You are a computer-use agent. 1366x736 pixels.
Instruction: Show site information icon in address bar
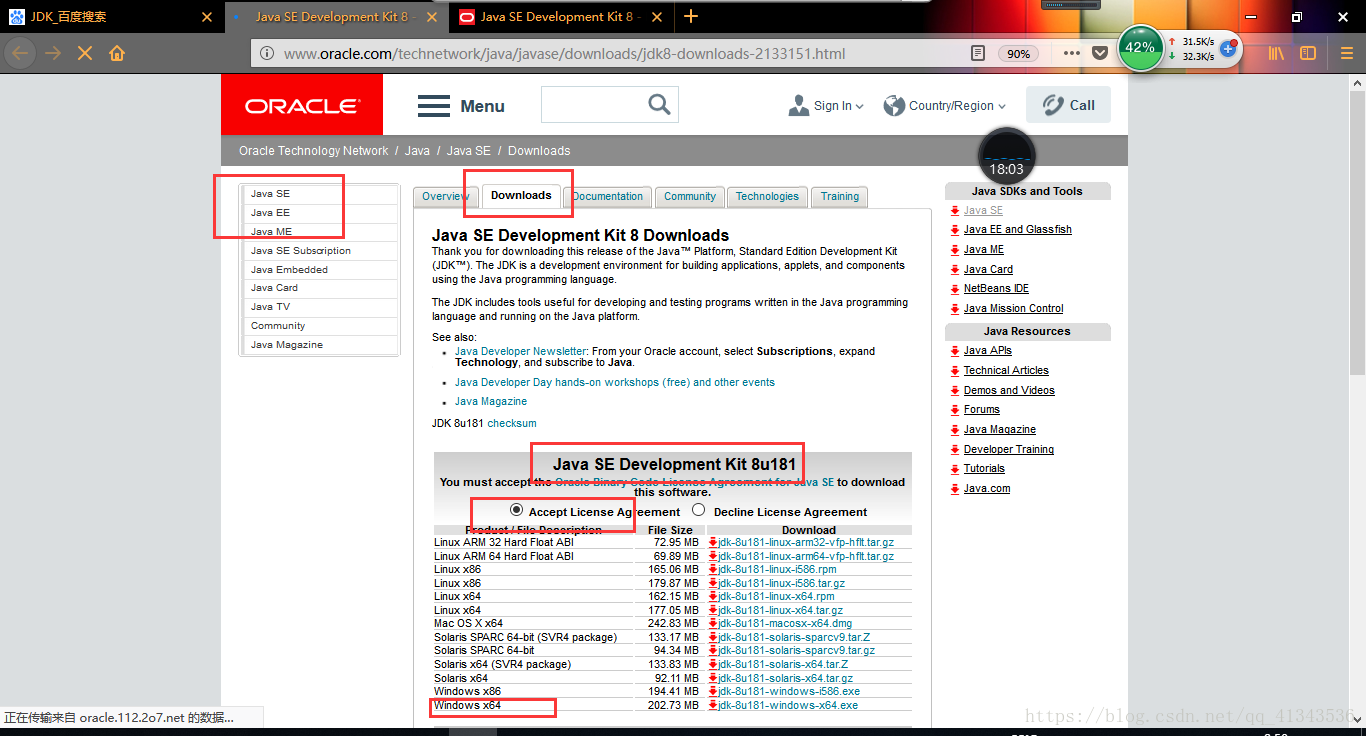[x=267, y=53]
